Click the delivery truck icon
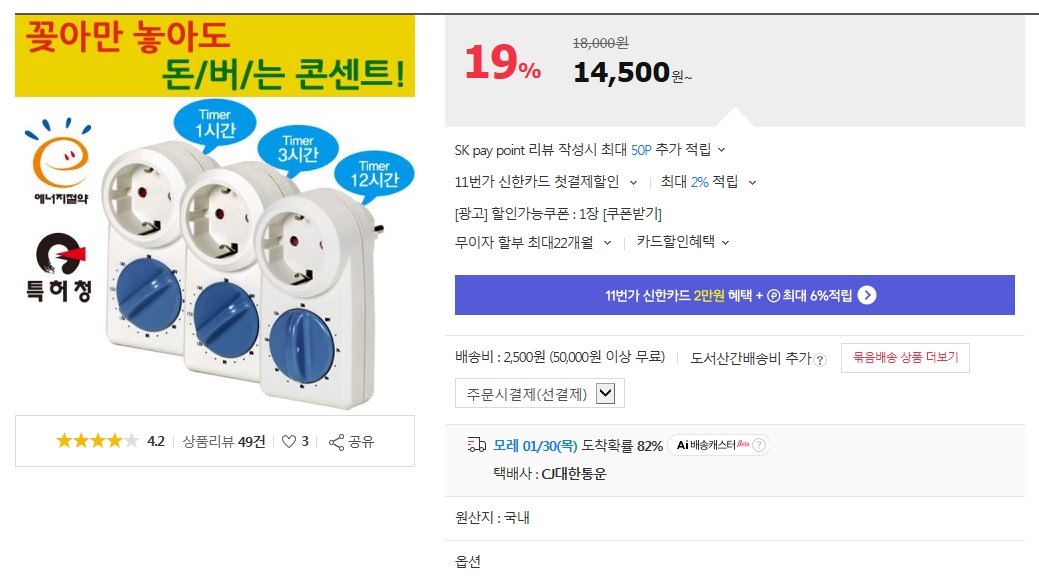This screenshot has height=576, width=1039. tap(476, 445)
